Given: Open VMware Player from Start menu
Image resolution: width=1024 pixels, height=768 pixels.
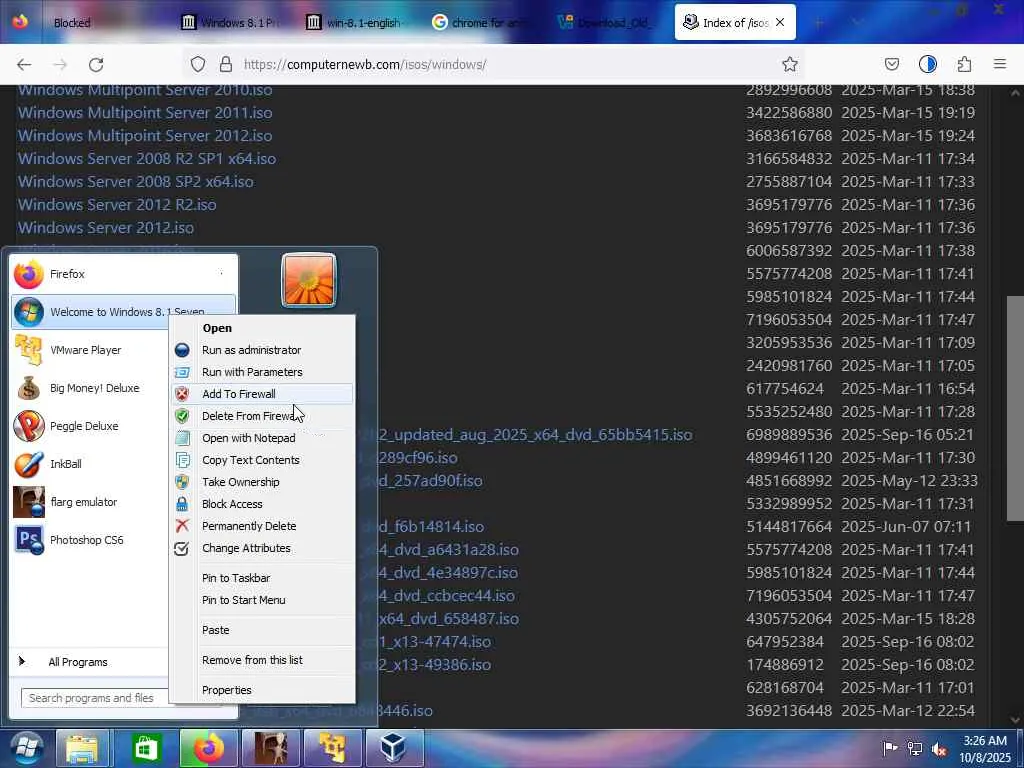Looking at the screenshot, I should pos(86,350).
